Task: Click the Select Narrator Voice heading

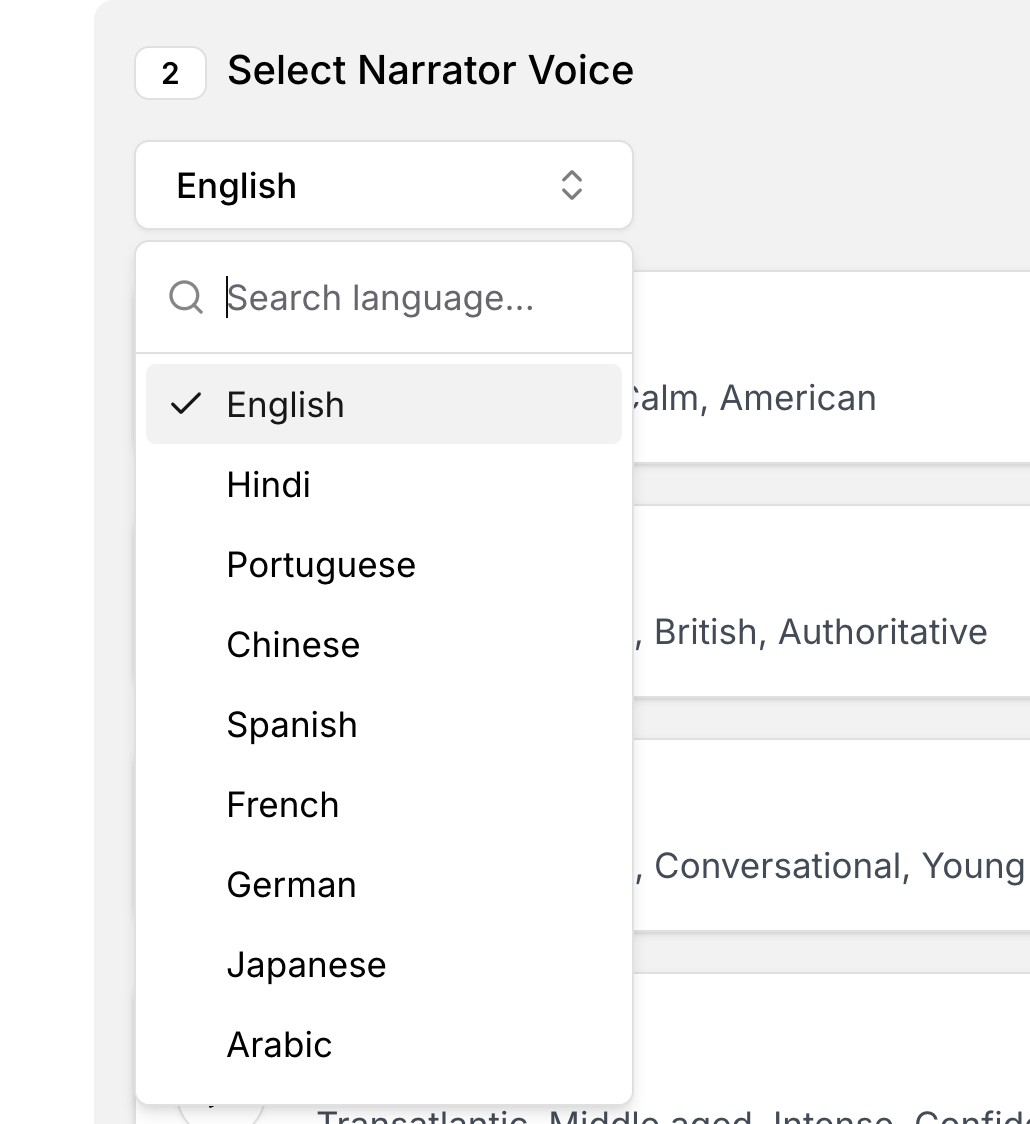Action: pos(430,70)
